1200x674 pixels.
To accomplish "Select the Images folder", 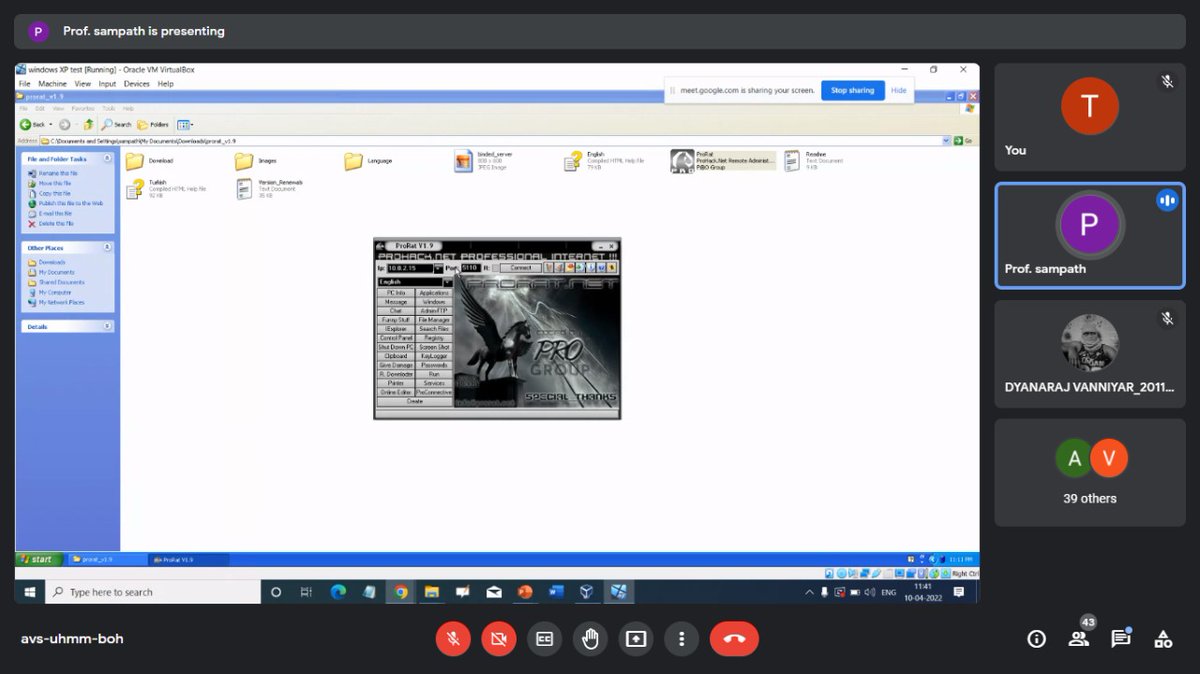I will tap(258, 161).
